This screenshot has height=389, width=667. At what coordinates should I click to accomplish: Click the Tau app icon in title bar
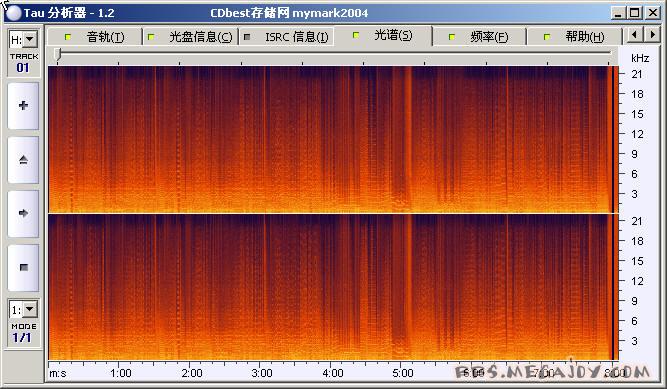[14, 13]
